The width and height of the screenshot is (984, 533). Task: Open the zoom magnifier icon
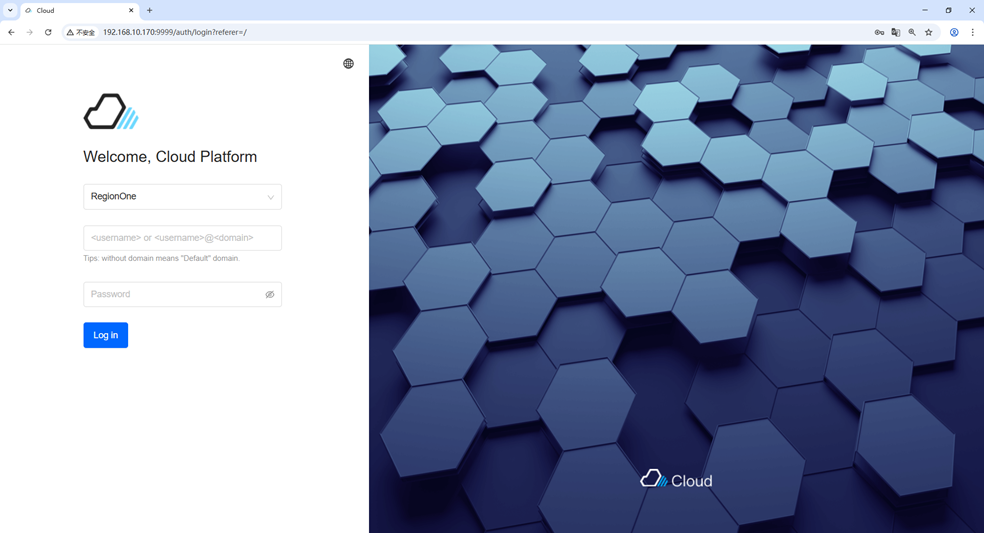[912, 32]
